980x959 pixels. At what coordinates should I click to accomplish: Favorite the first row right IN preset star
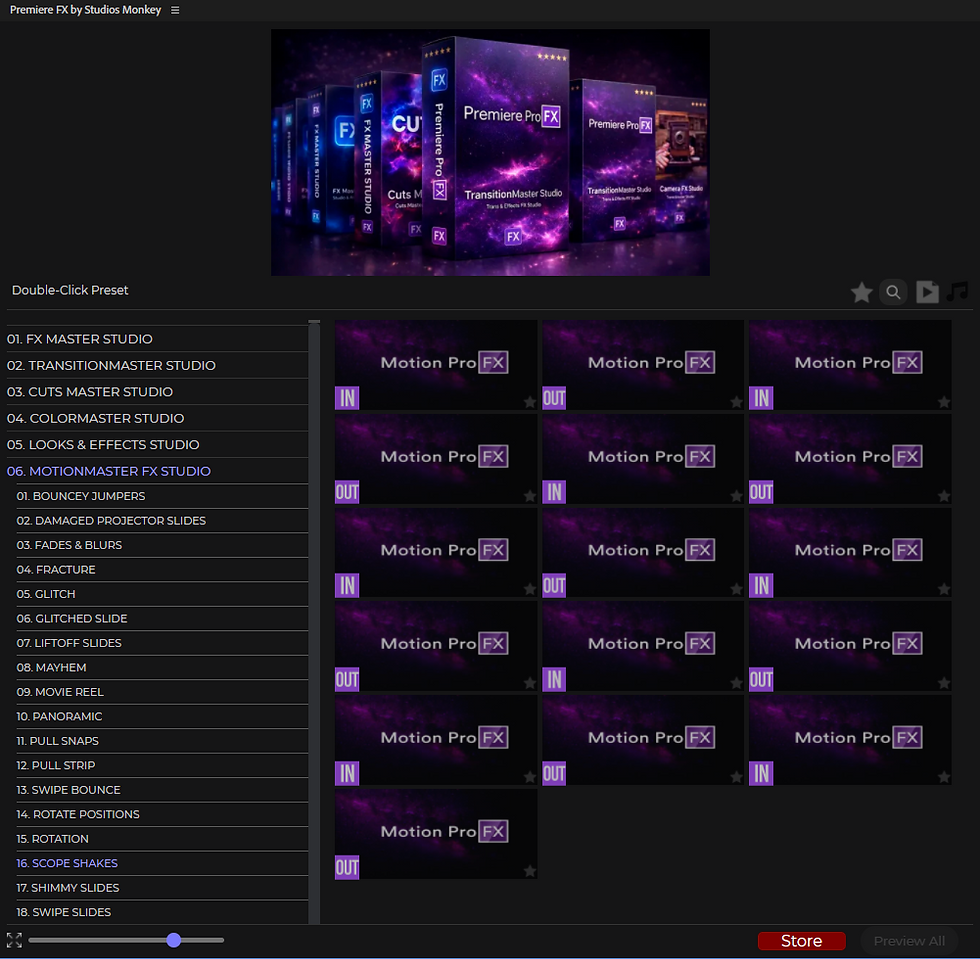tap(944, 402)
